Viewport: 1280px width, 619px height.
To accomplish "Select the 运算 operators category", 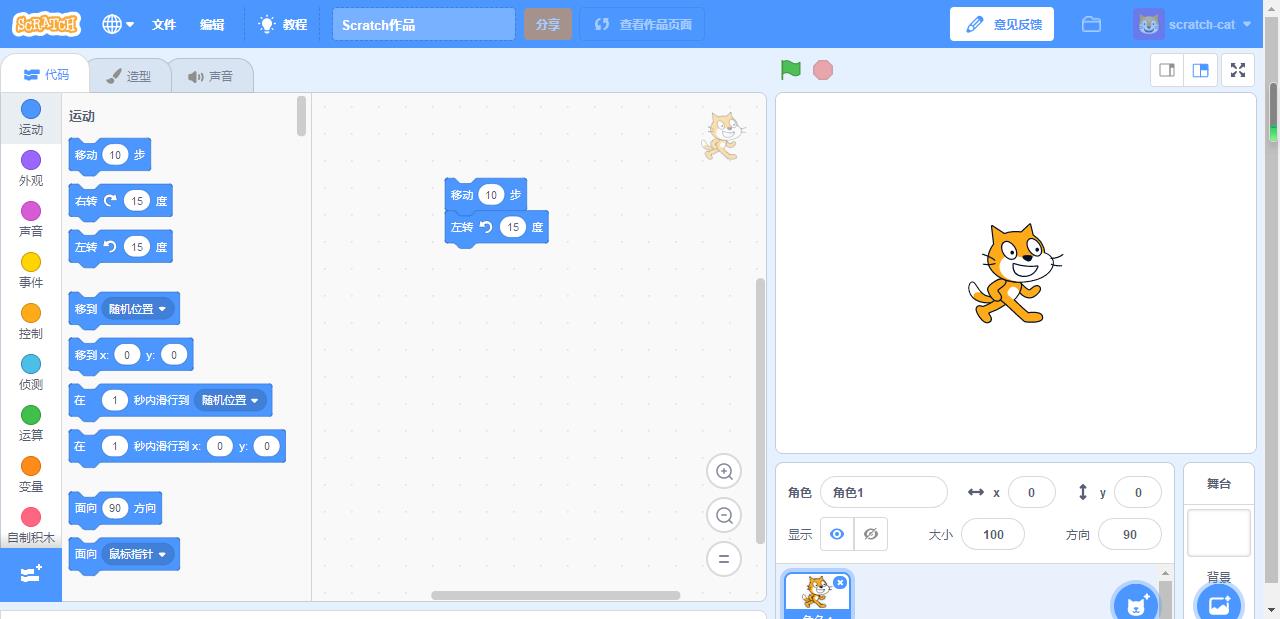I will [31, 423].
